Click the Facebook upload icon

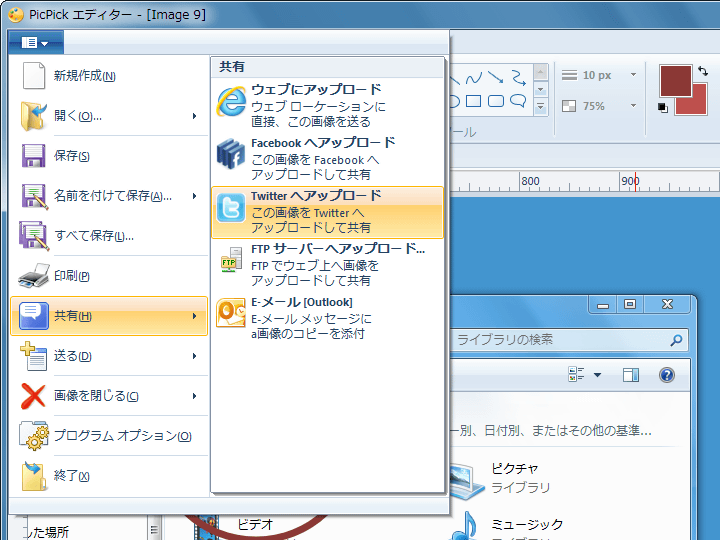pos(231,154)
